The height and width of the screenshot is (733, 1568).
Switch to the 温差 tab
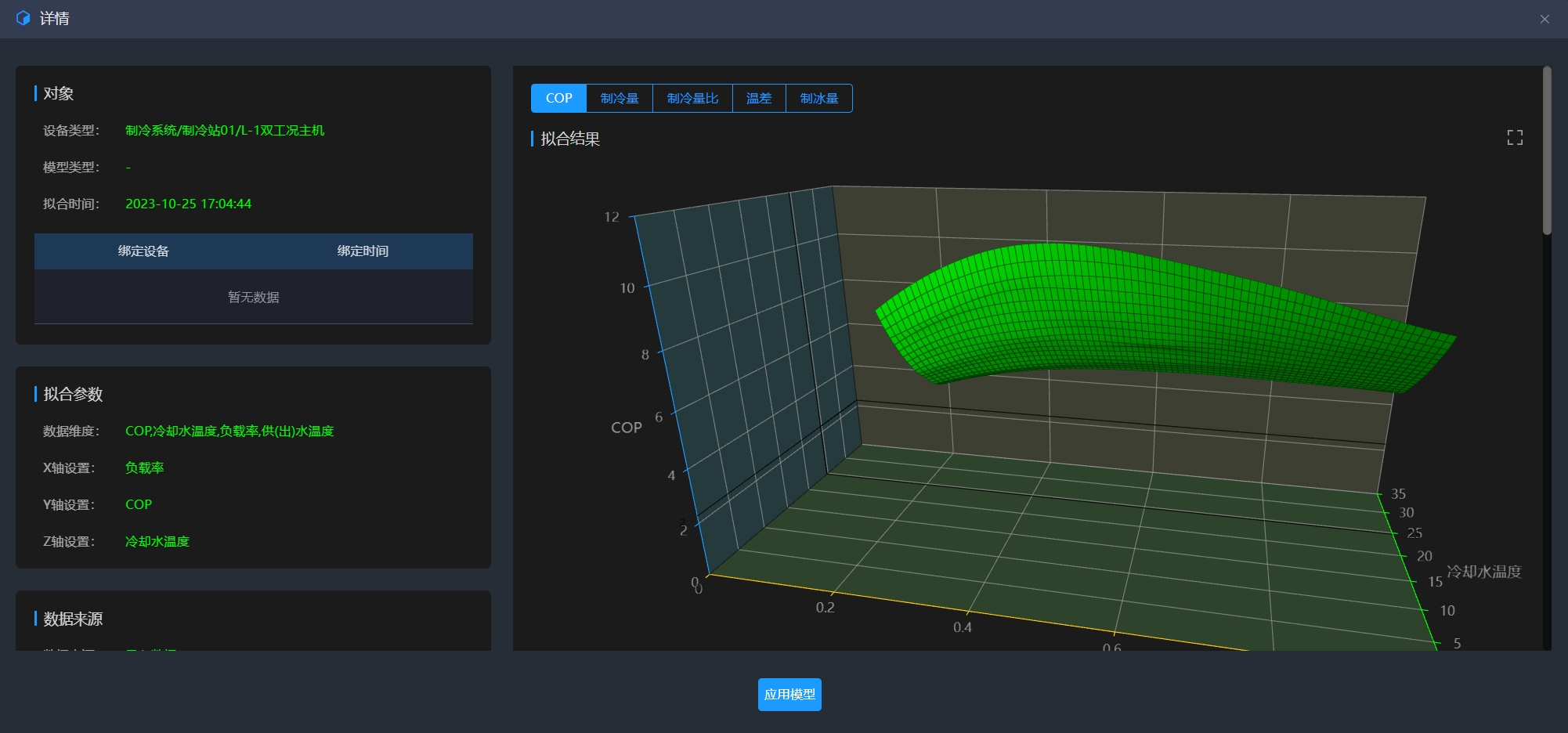[x=758, y=99]
